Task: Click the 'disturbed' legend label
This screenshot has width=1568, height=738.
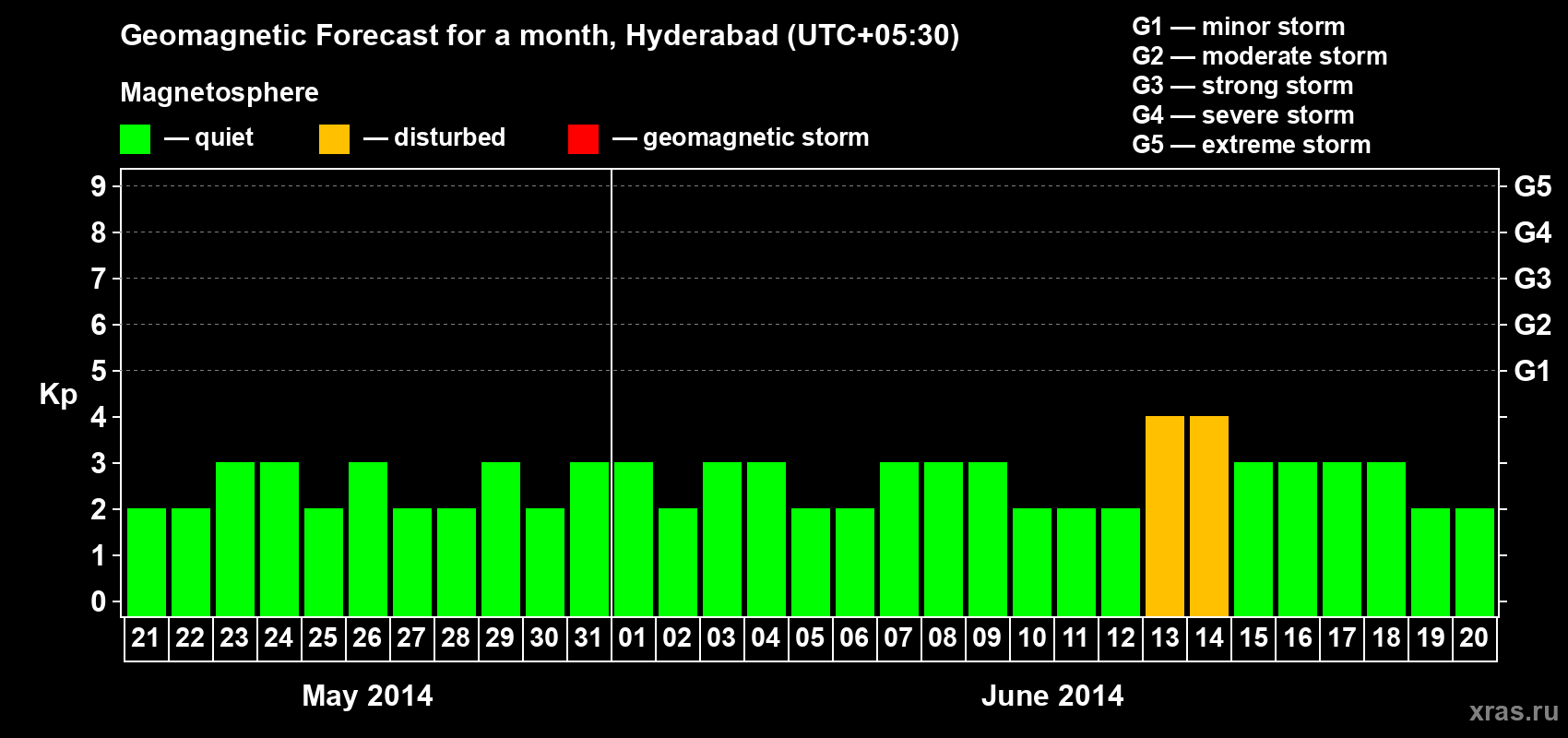Action: (x=449, y=137)
